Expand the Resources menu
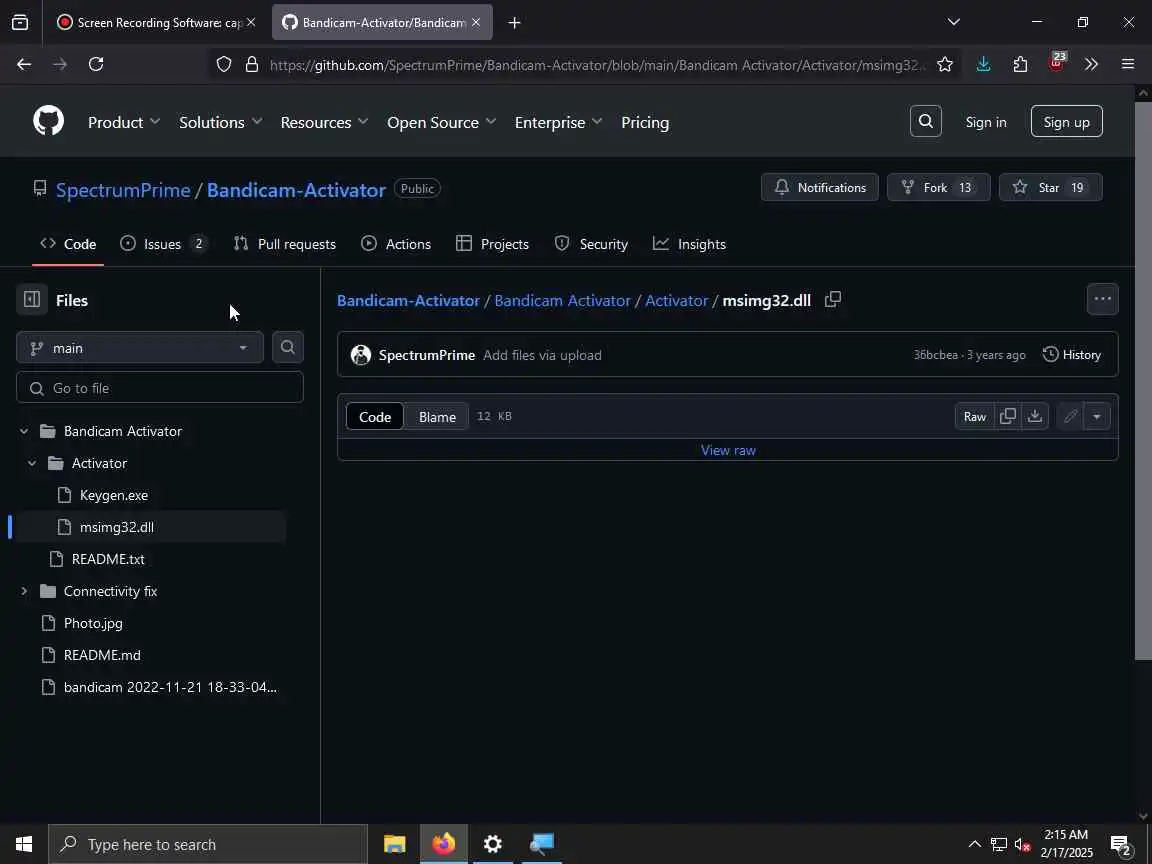 tap(324, 122)
